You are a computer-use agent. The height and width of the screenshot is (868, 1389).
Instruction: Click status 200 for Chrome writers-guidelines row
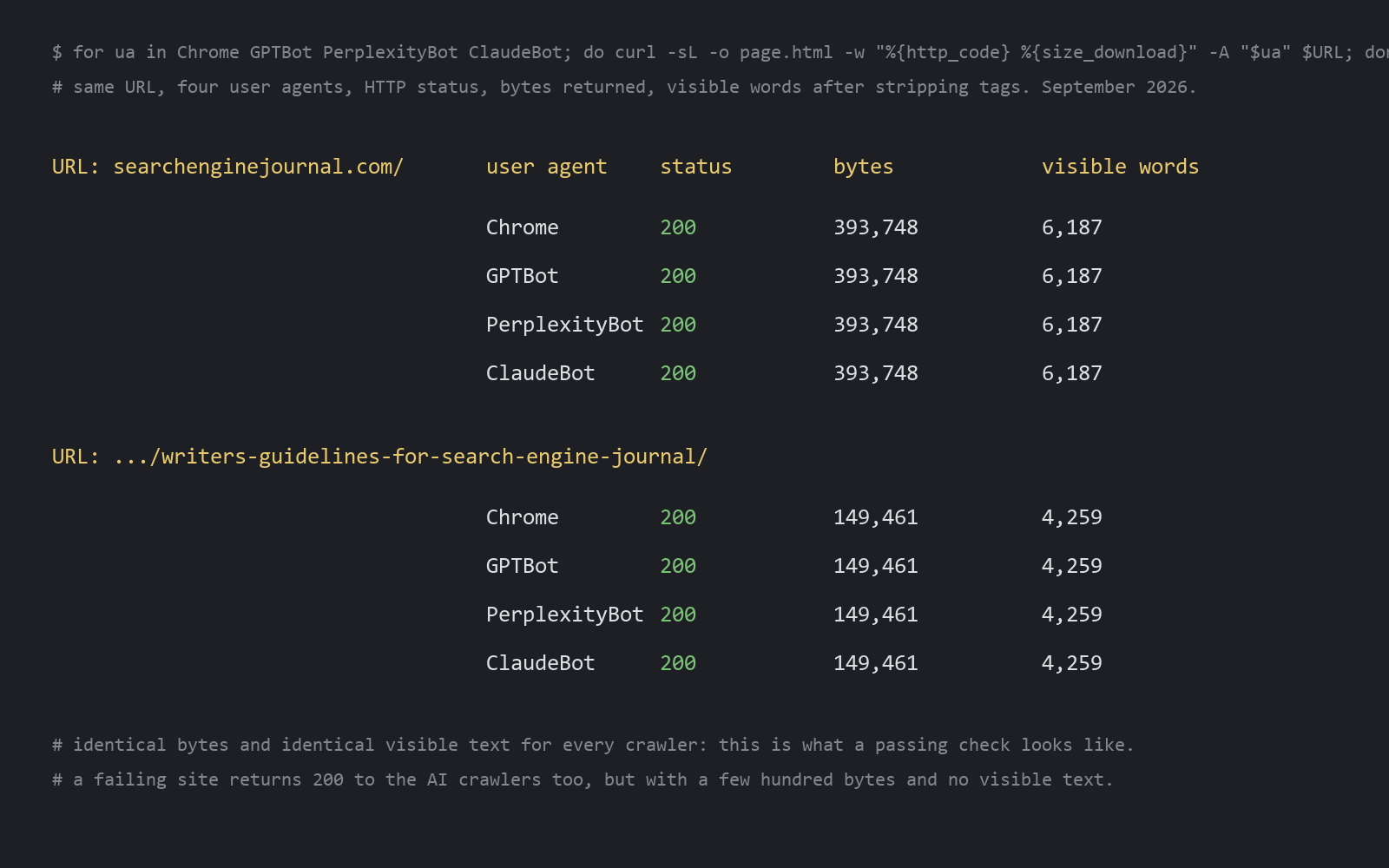click(x=678, y=517)
